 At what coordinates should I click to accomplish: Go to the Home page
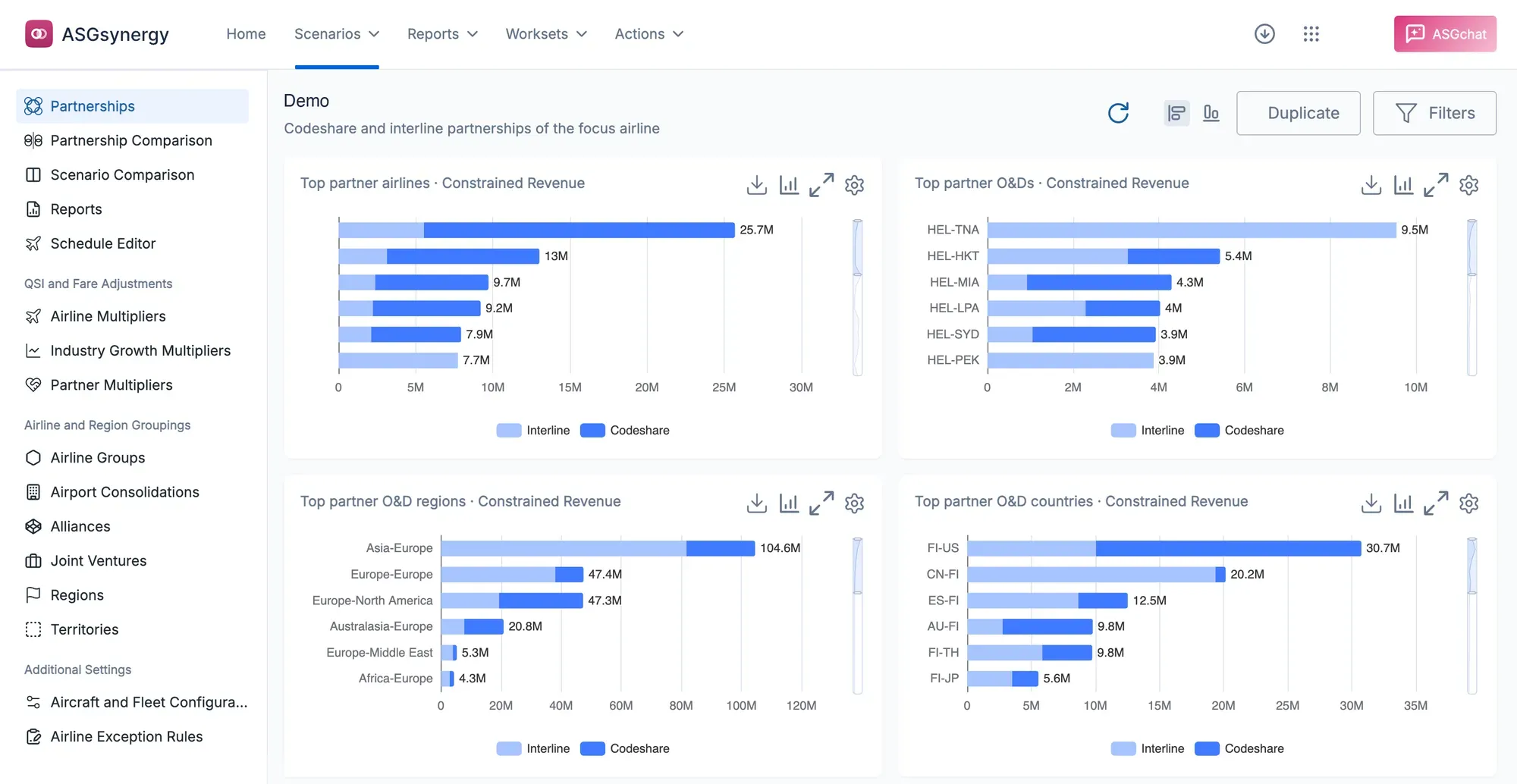[x=246, y=34]
